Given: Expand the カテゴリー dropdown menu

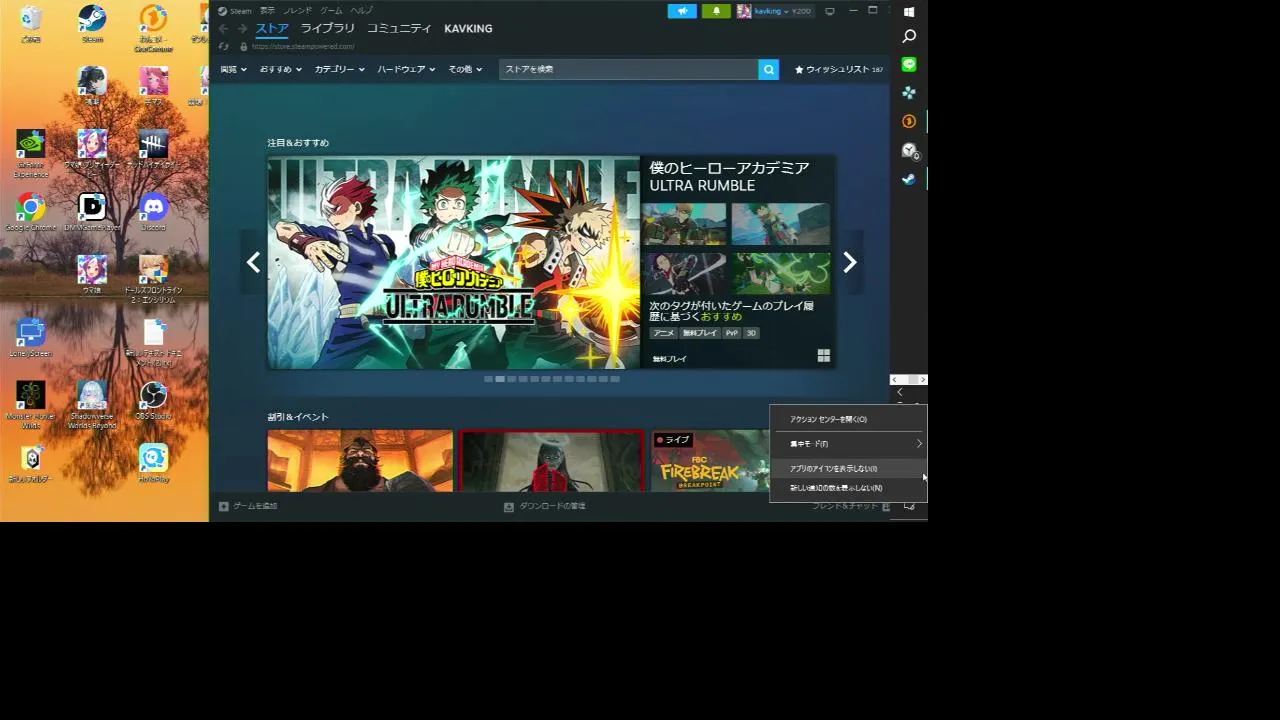Looking at the screenshot, I should click(339, 69).
